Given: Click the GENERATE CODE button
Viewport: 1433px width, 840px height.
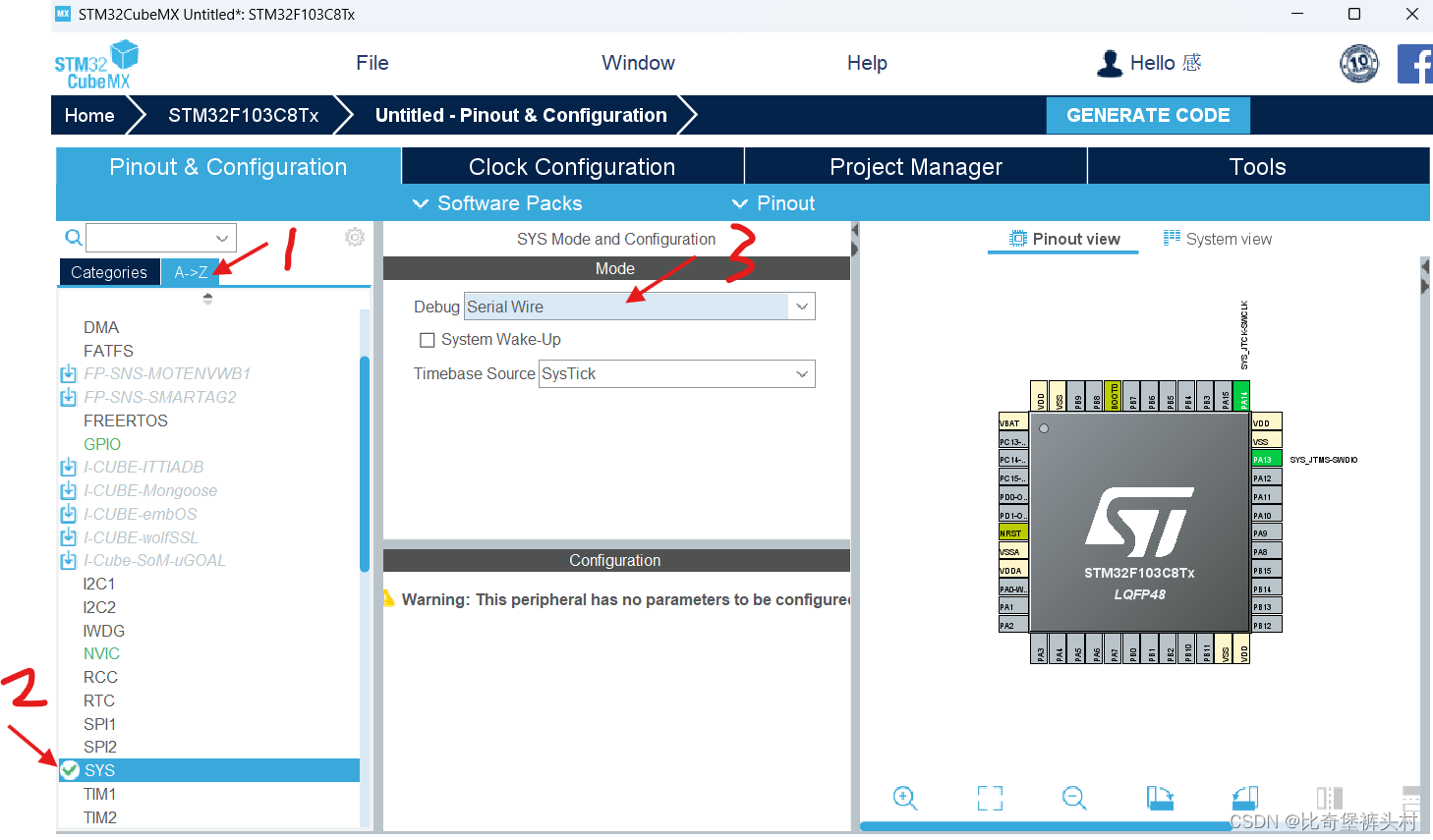Looking at the screenshot, I should point(1148,115).
